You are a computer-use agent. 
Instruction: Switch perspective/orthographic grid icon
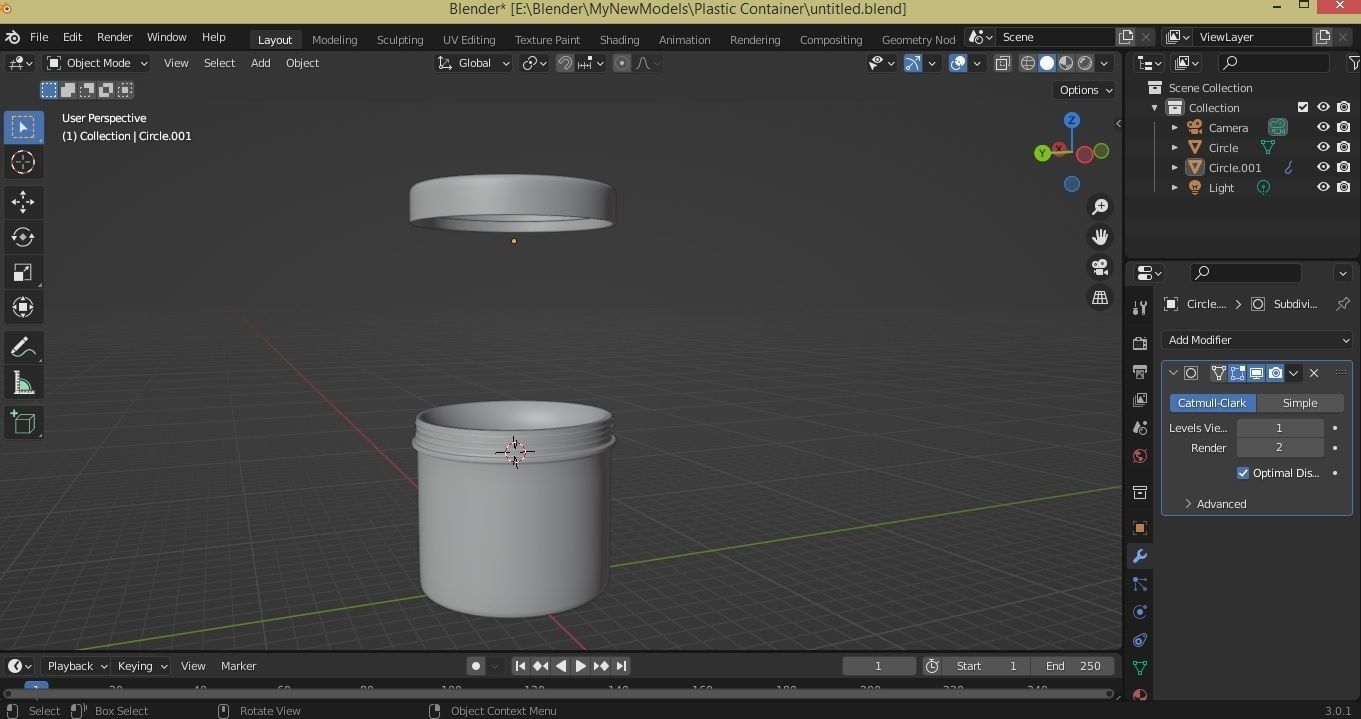pyautogui.click(x=1100, y=298)
